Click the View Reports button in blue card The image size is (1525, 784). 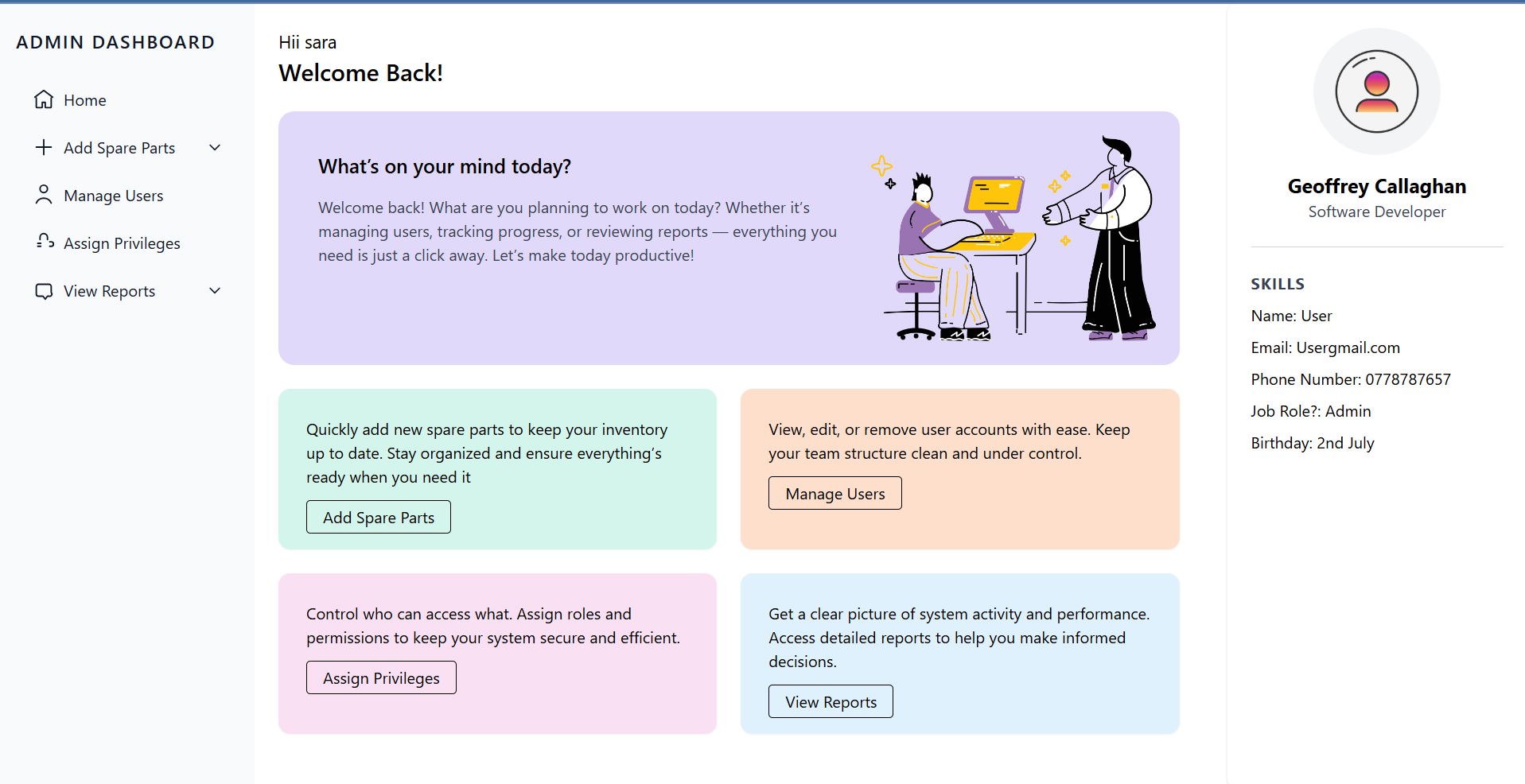831,701
